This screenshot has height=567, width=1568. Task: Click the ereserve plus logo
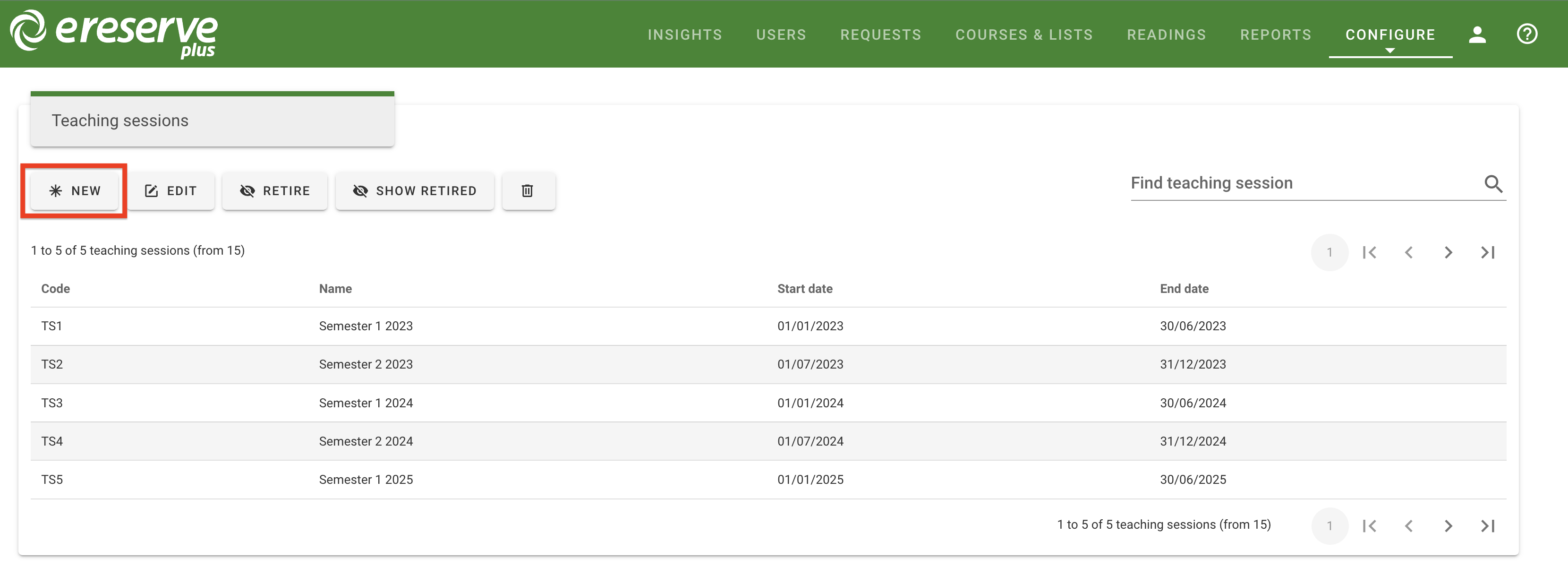(x=114, y=34)
